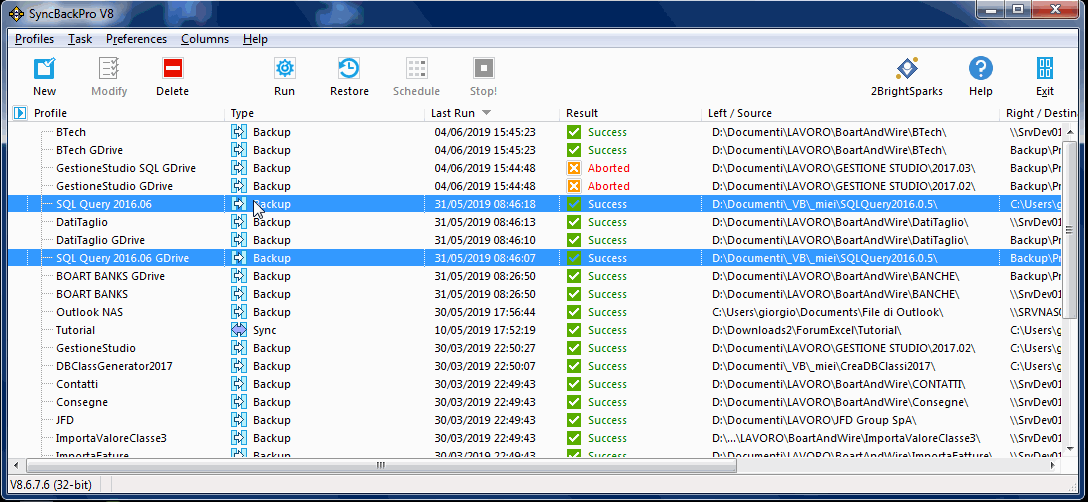The width and height of the screenshot is (1088, 502).
Task: Click the orange Aborted icon for GestioneStudio SQL GDrive
Action: pos(573,168)
